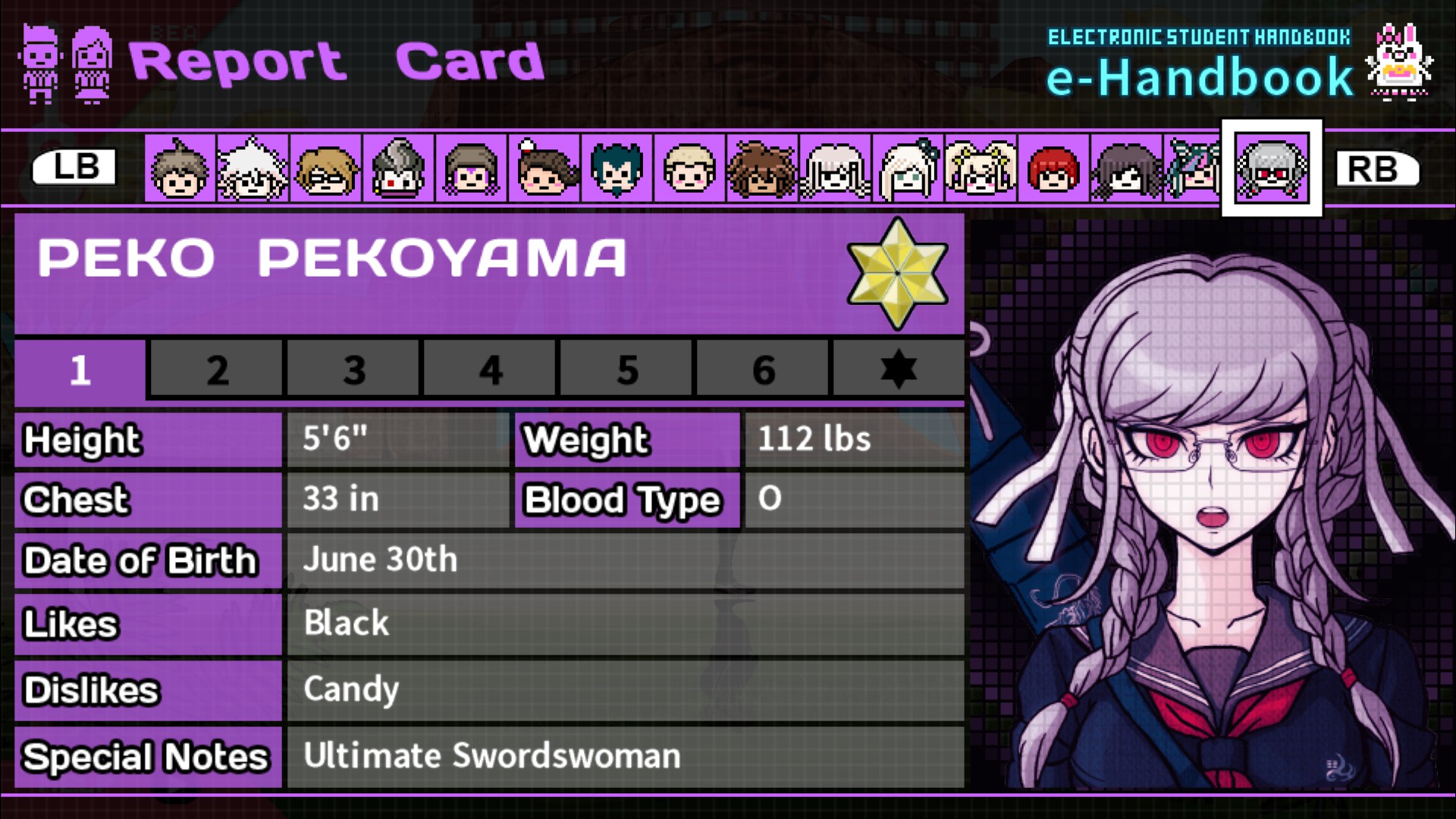Switch to page 3 tab
Screen dimensions: 1456x819
click(x=353, y=369)
